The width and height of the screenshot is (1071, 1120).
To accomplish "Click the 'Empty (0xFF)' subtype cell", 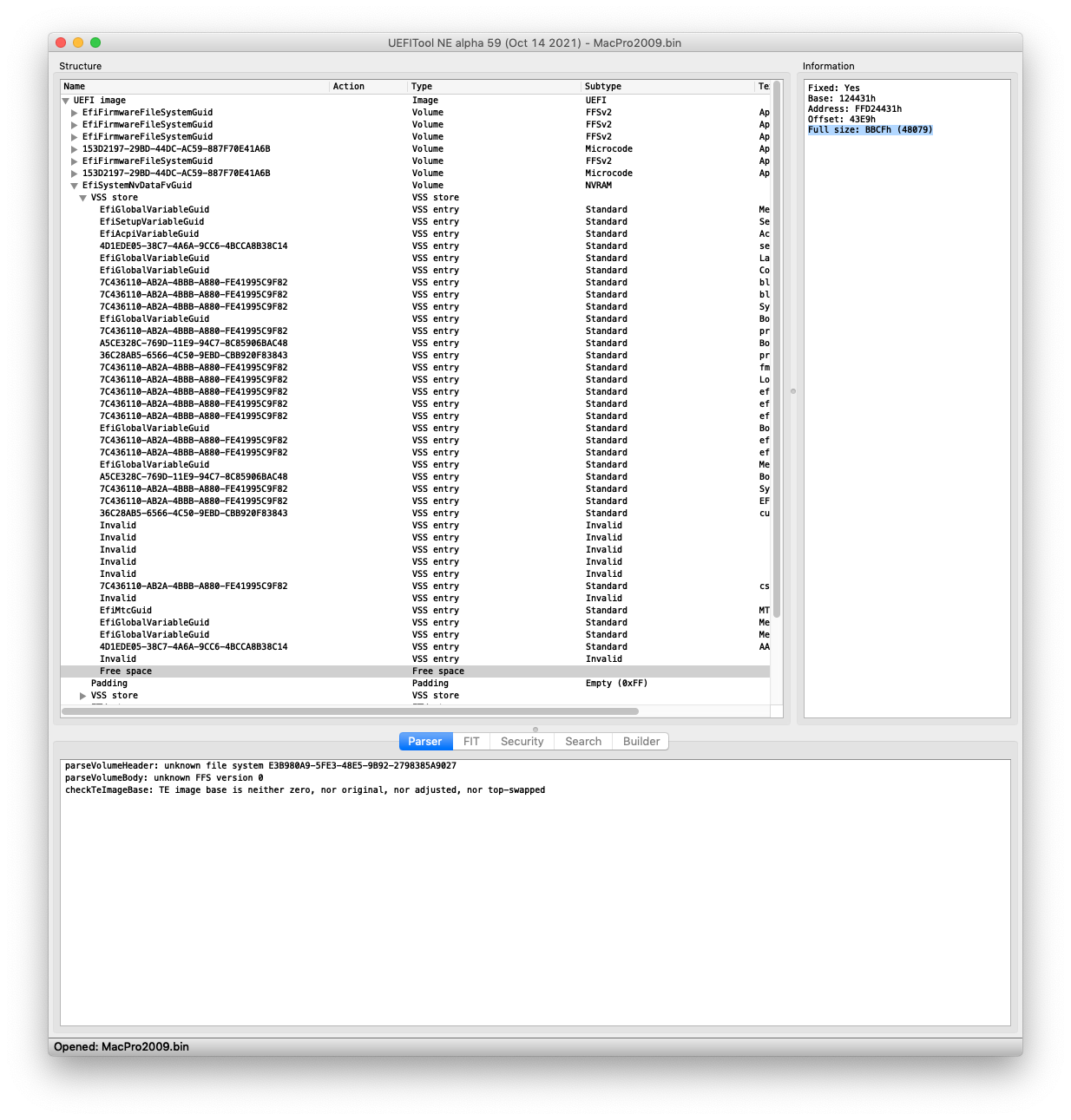I will pyautogui.click(x=617, y=684).
